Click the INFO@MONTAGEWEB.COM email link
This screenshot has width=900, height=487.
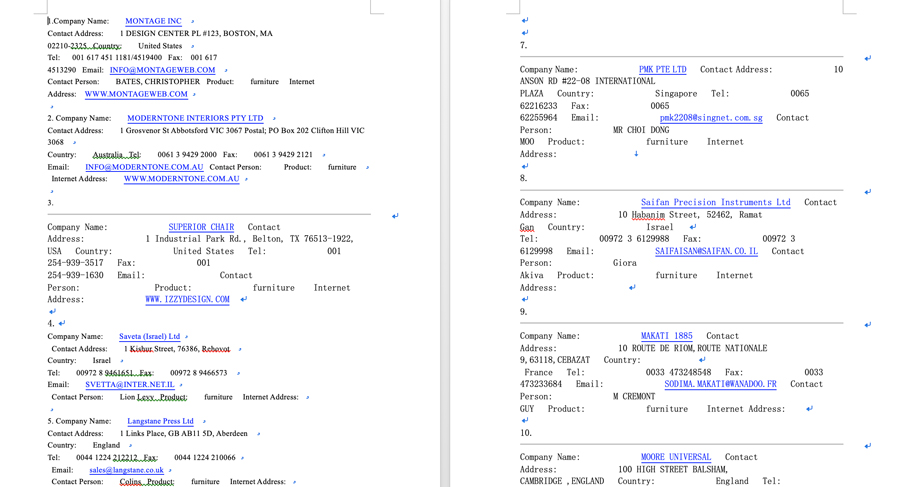pos(162,70)
